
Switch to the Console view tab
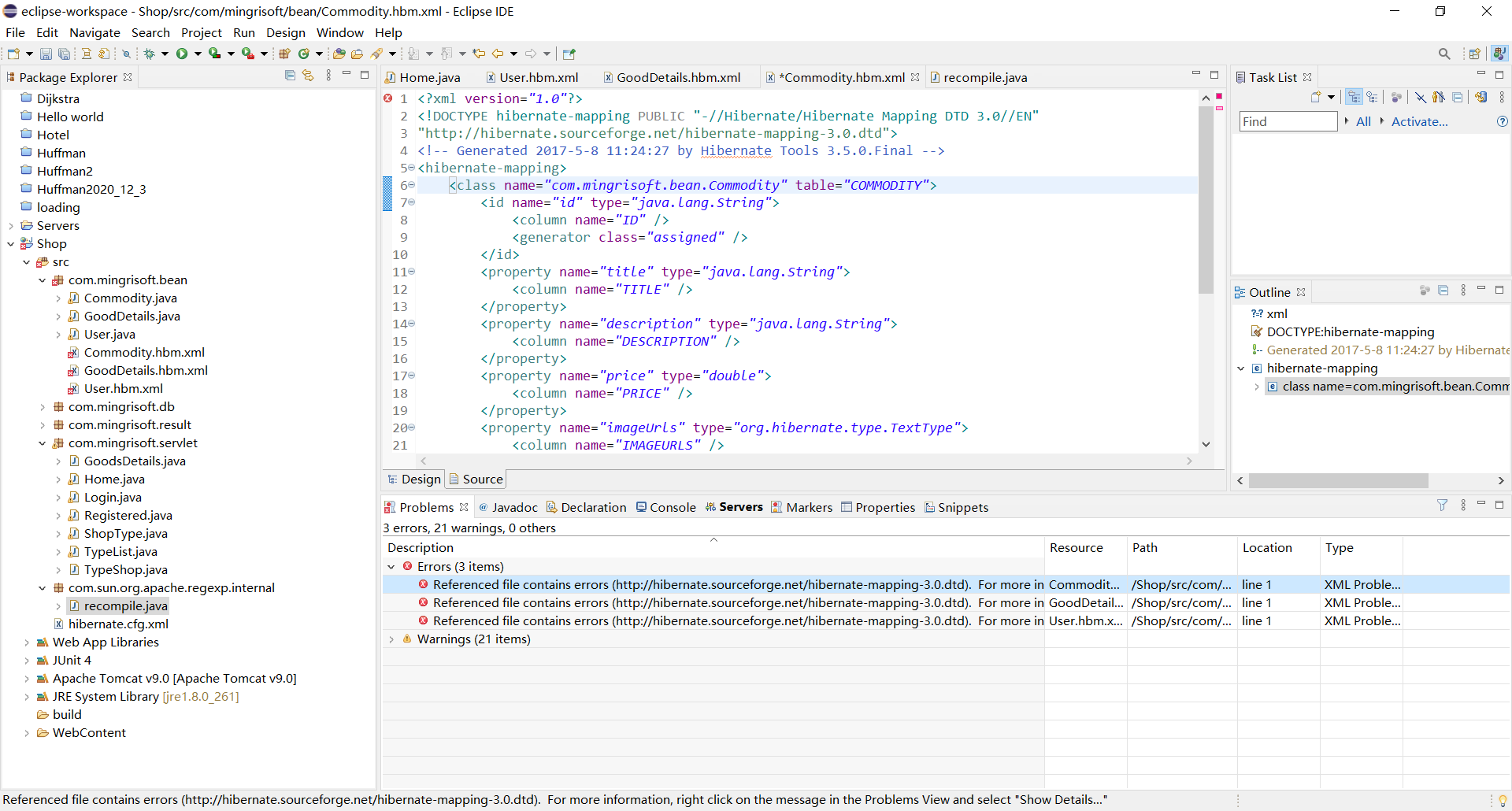[666, 507]
